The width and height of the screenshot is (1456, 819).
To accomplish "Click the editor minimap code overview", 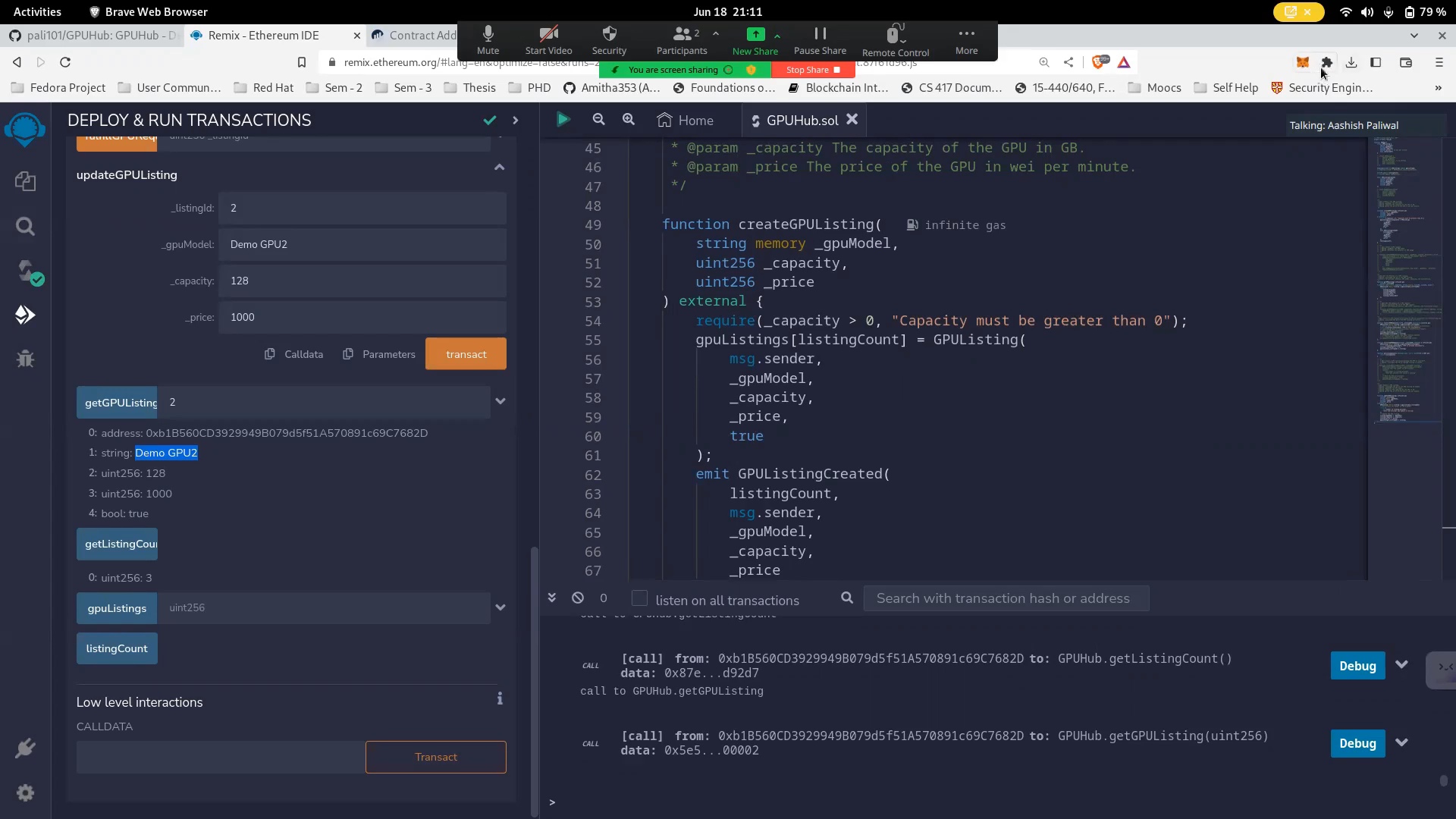I will pyautogui.click(x=1407, y=281).
